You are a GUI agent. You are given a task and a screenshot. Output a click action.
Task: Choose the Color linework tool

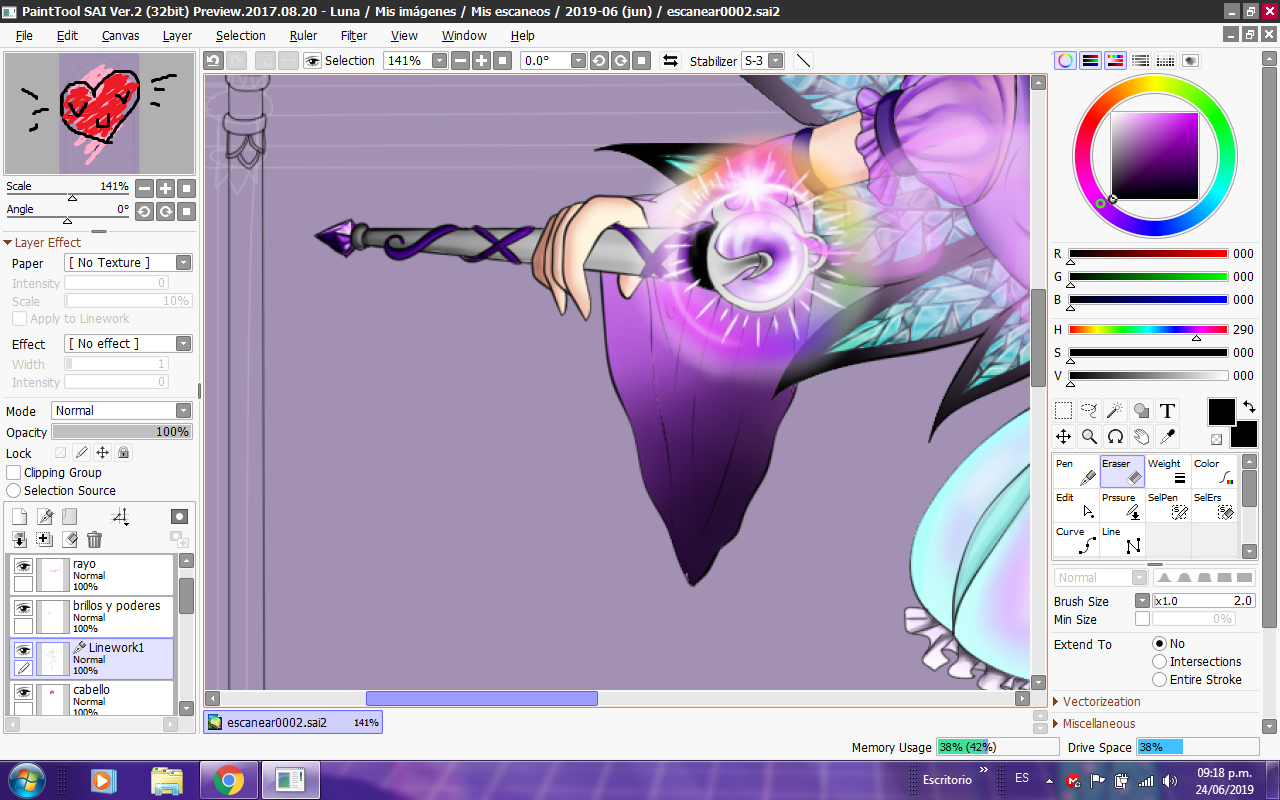[1214, 472]
